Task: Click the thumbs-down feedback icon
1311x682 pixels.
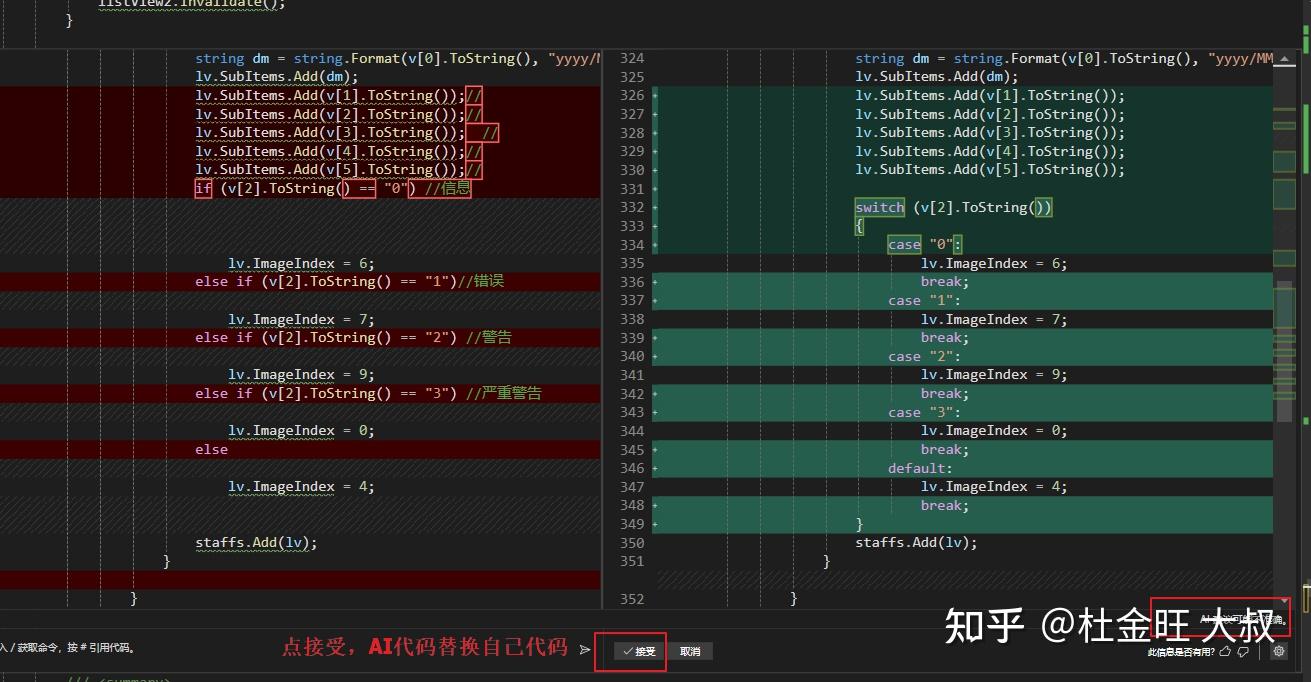Action: 1243,652
